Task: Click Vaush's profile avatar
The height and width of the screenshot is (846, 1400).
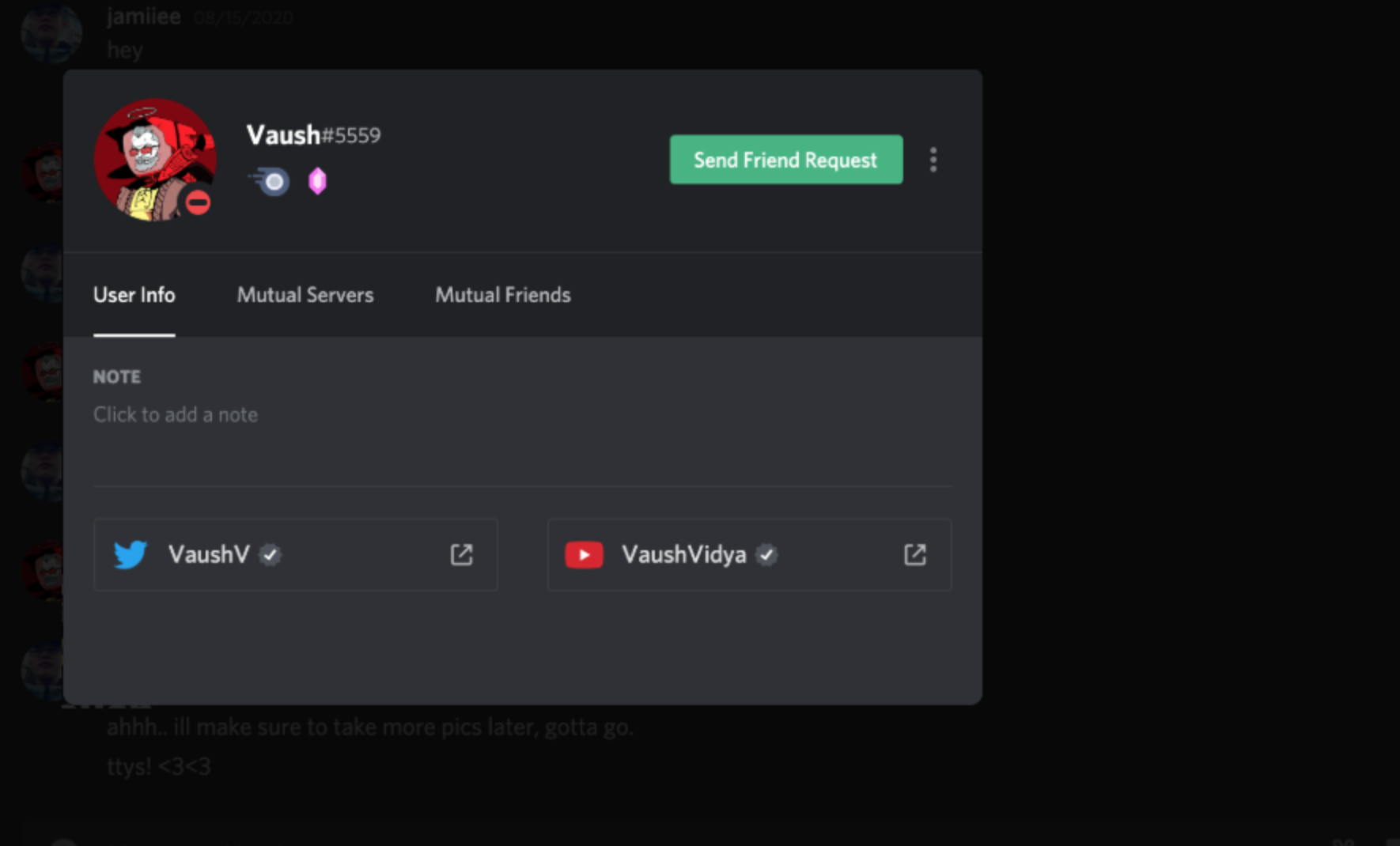Action: coord(155,160)
